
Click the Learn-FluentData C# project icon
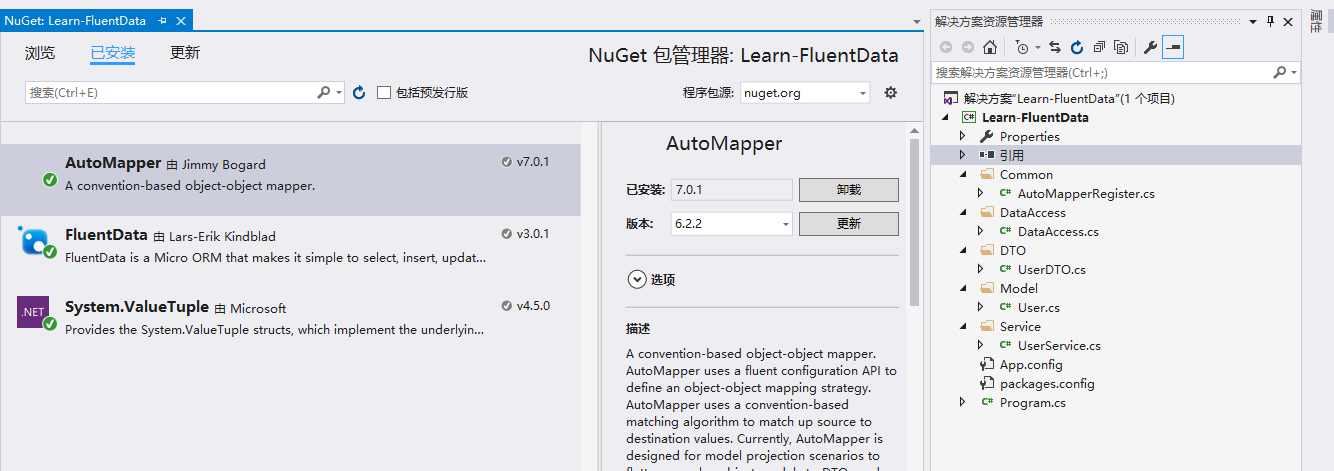[x=969, y=117]
